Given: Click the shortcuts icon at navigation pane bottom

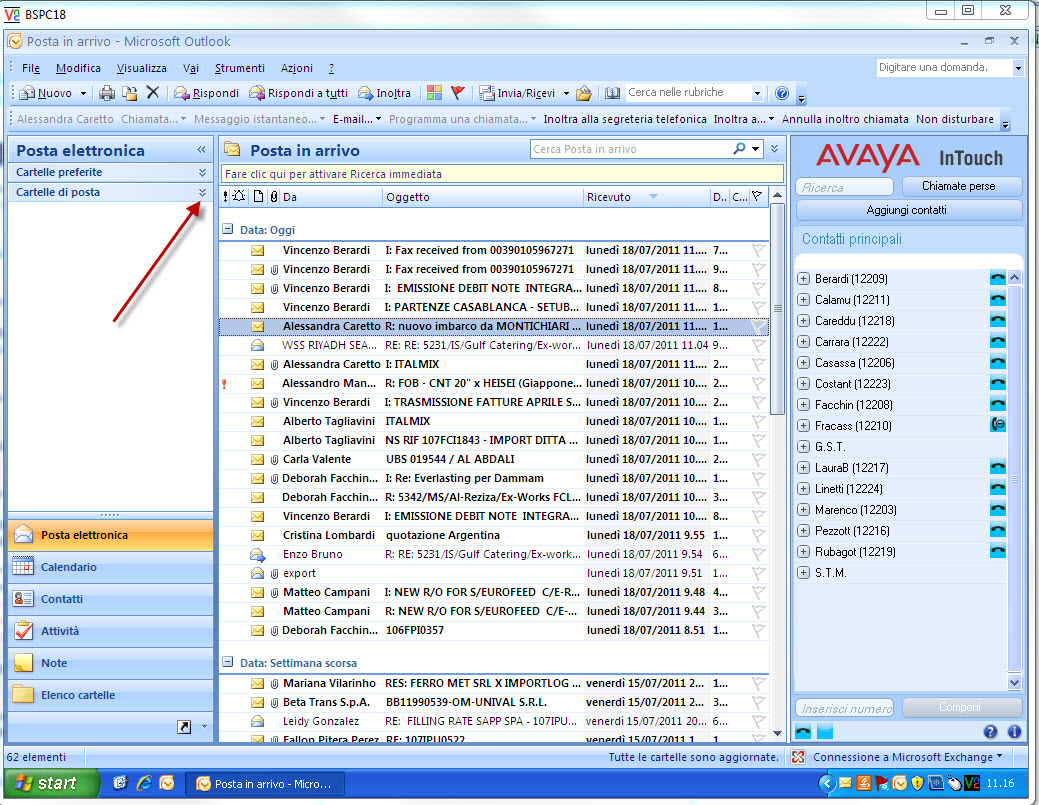Looking at the screenshot, I should [x=184, y=727].
